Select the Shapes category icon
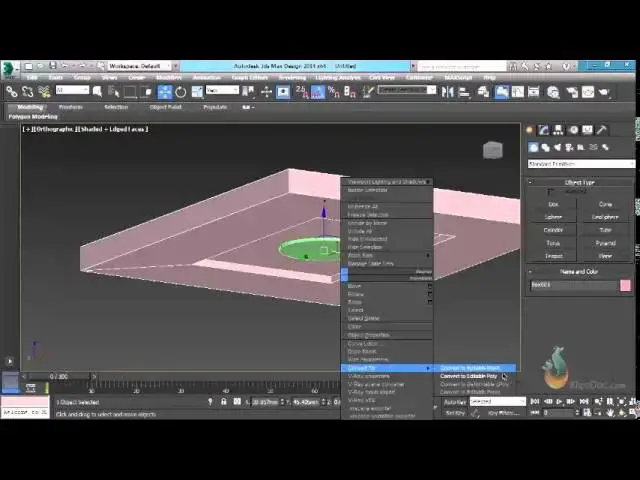The width and height of the screenshot is (640, 480). (x=545, y=147)
